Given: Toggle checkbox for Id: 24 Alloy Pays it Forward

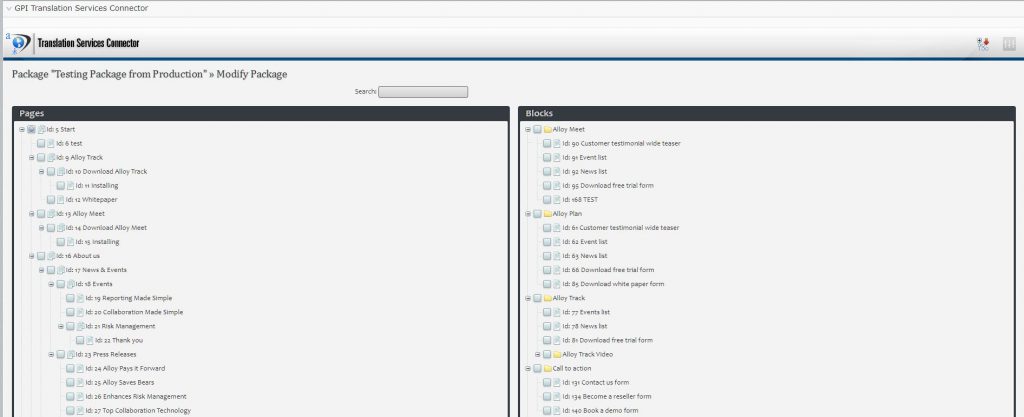Looking at the screenshot, I should click(70, 368).
